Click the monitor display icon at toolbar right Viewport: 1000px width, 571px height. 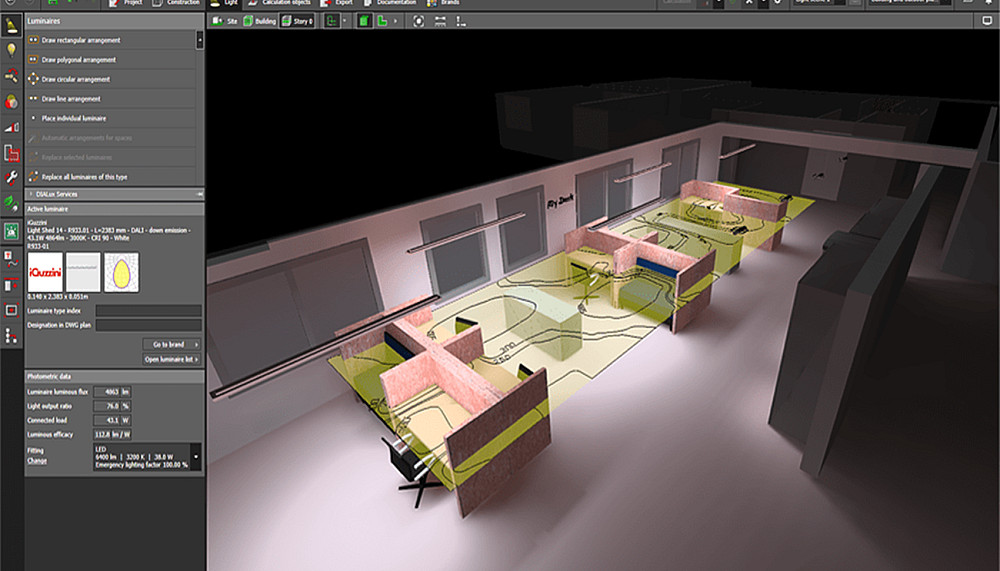coord(987,20)
